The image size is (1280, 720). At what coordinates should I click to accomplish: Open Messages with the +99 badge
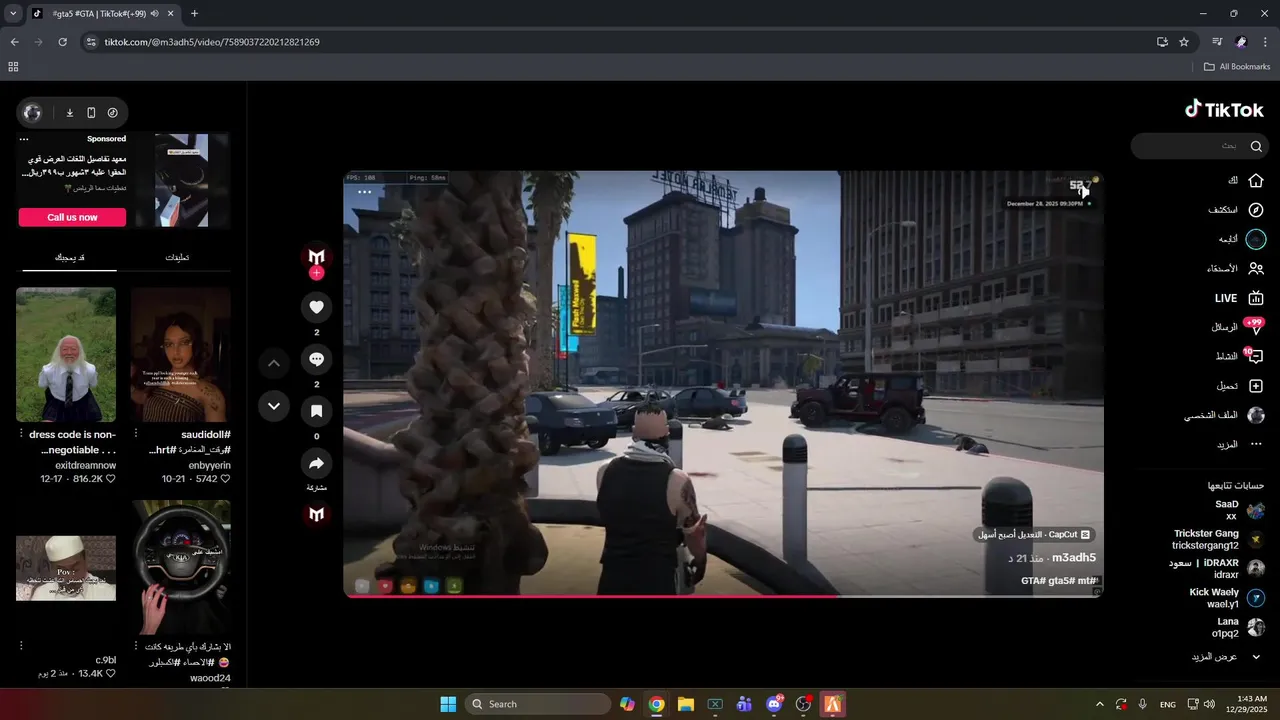[x=1237, y=327]
